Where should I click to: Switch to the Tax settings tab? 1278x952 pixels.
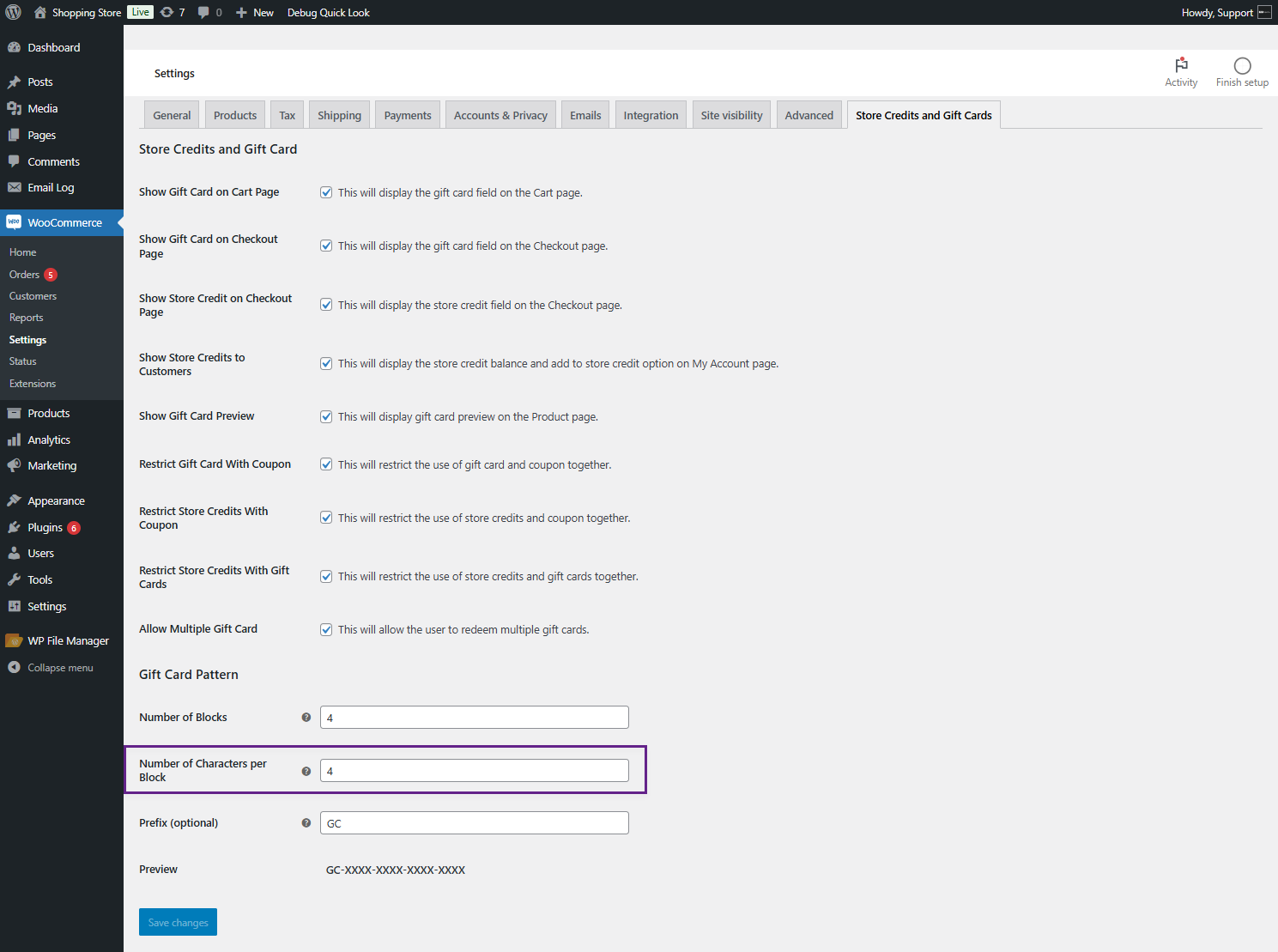tap(287, 115)
